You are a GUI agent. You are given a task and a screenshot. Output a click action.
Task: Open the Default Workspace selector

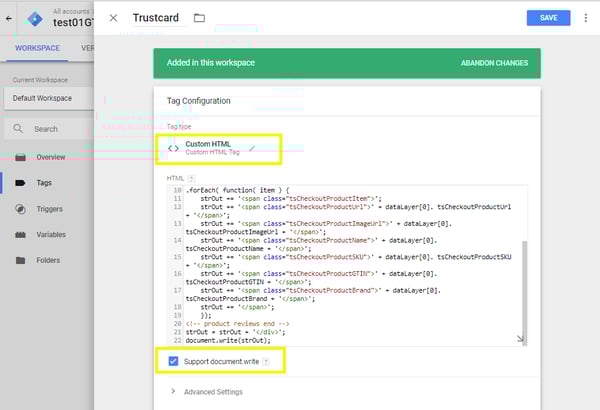coord(49,98)
